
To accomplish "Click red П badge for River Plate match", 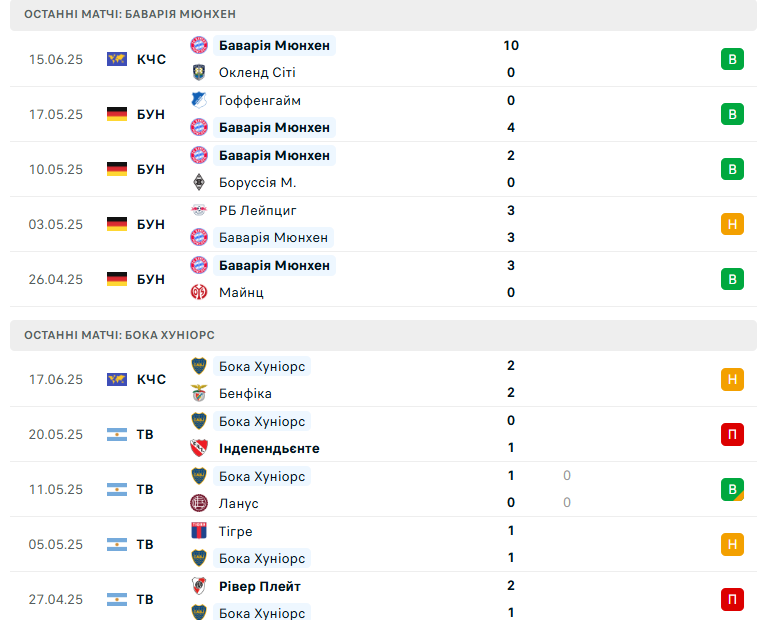I will coord(732,599).
